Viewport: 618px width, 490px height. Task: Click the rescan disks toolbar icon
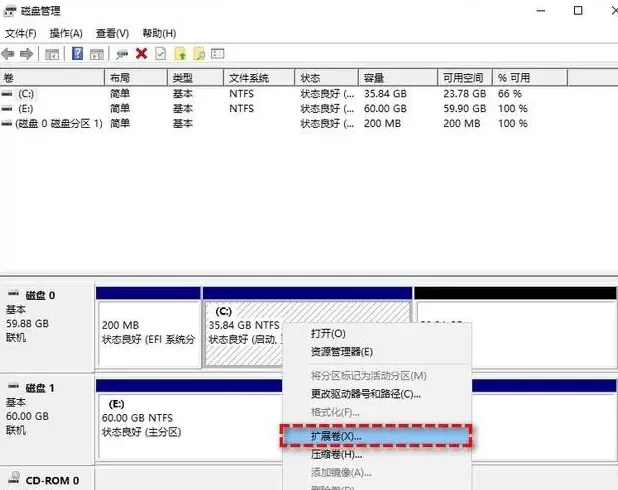122,54
